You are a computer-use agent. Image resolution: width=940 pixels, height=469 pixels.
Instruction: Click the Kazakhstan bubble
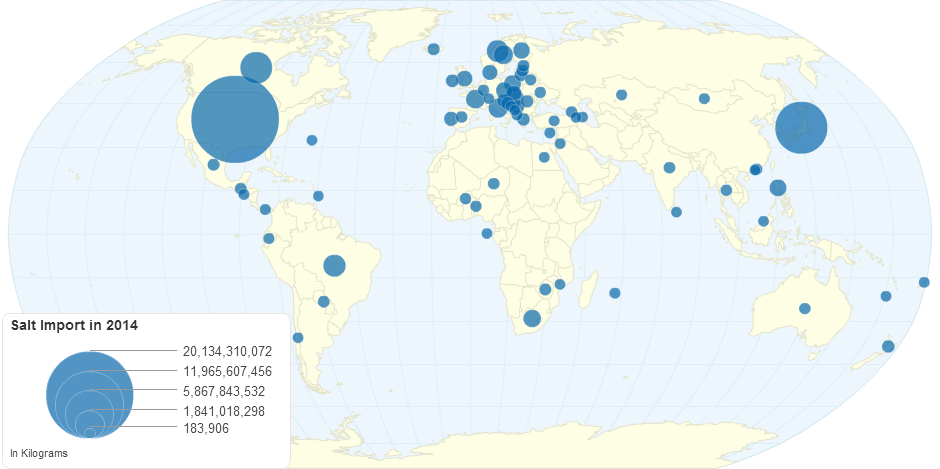click(621, 95)
